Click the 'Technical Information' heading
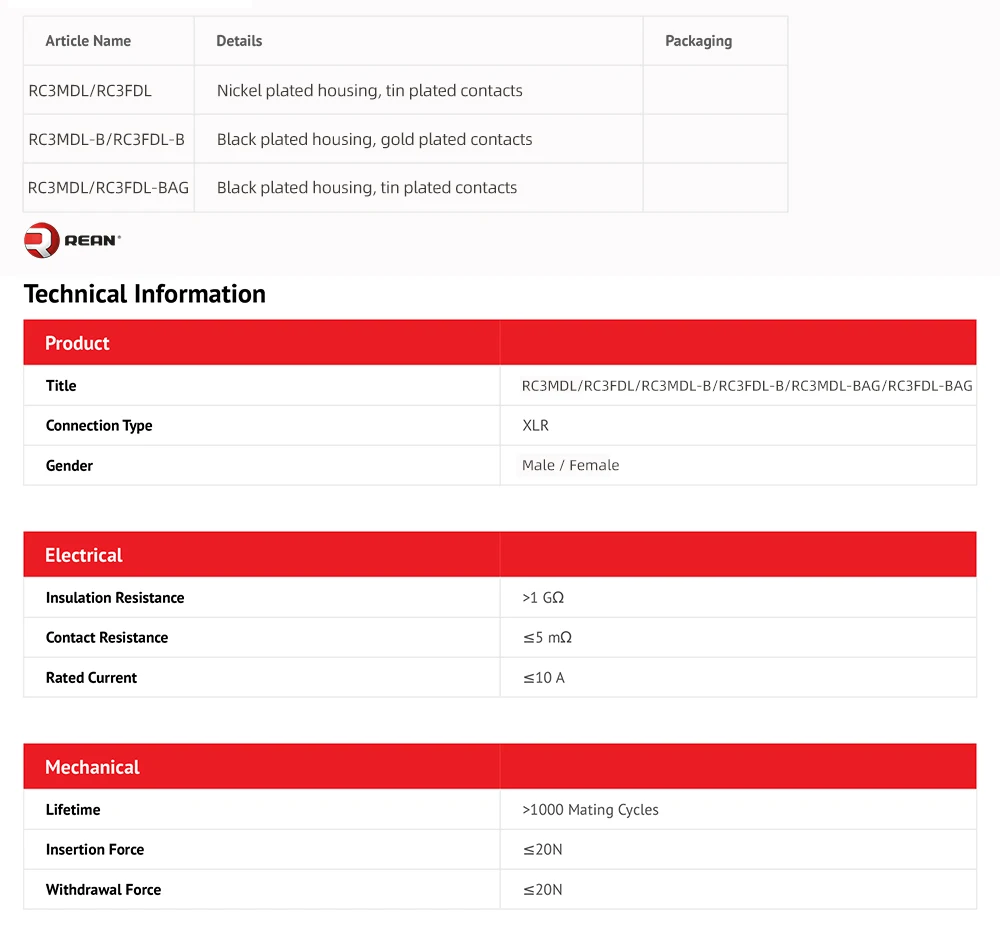Image resolution: width=1000 pixels, height=939 pixels. (x=145, y=294)
